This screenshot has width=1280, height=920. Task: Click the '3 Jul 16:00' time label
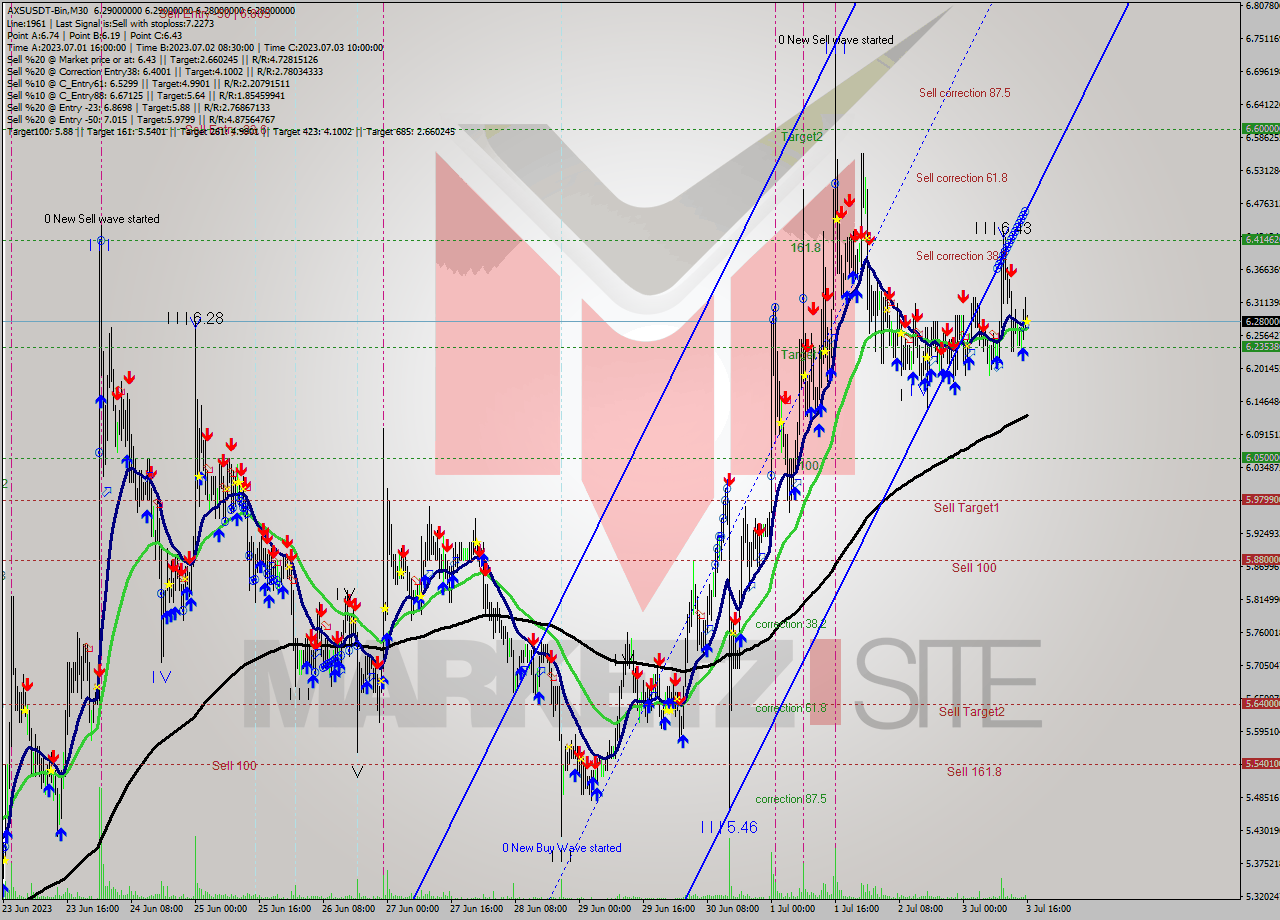(x=1048, y=909)
